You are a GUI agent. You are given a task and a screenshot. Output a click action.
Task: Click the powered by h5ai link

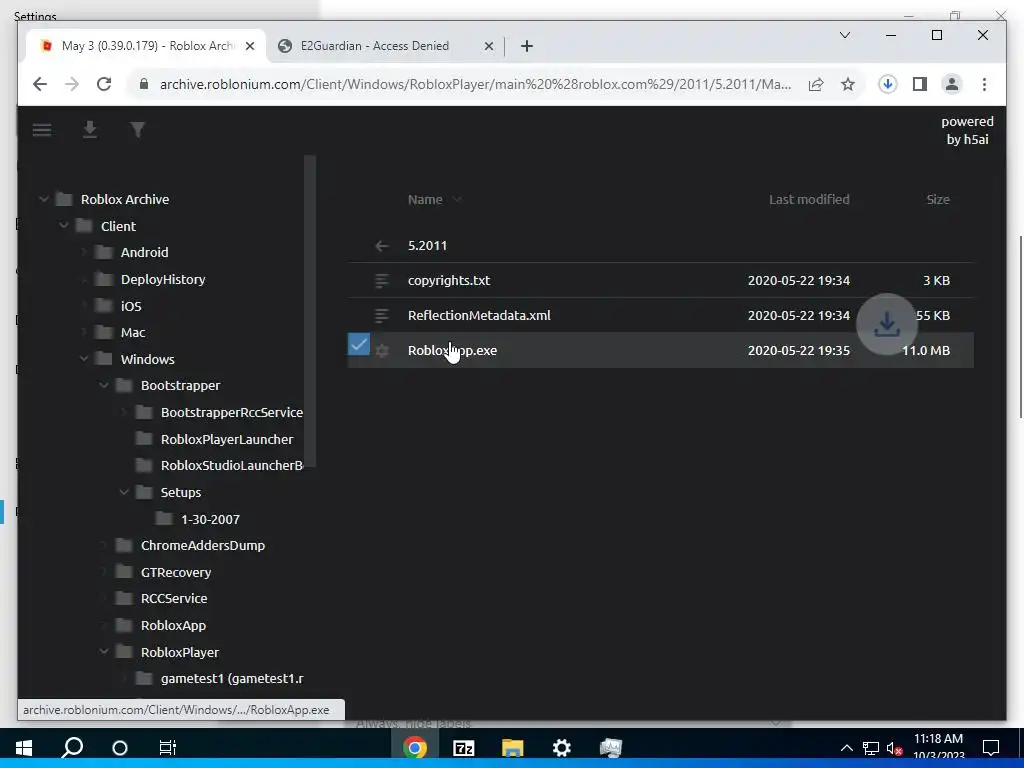point(967,130)
